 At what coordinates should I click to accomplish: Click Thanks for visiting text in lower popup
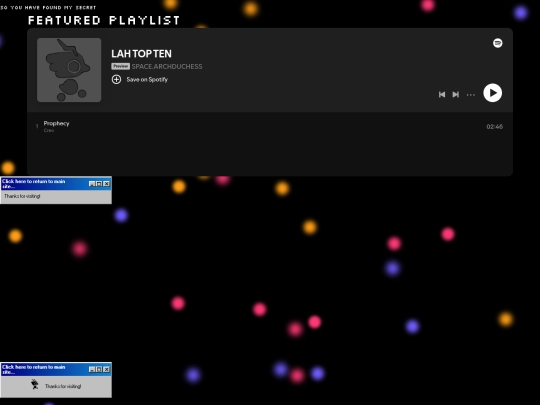click(x=63, y=386)
